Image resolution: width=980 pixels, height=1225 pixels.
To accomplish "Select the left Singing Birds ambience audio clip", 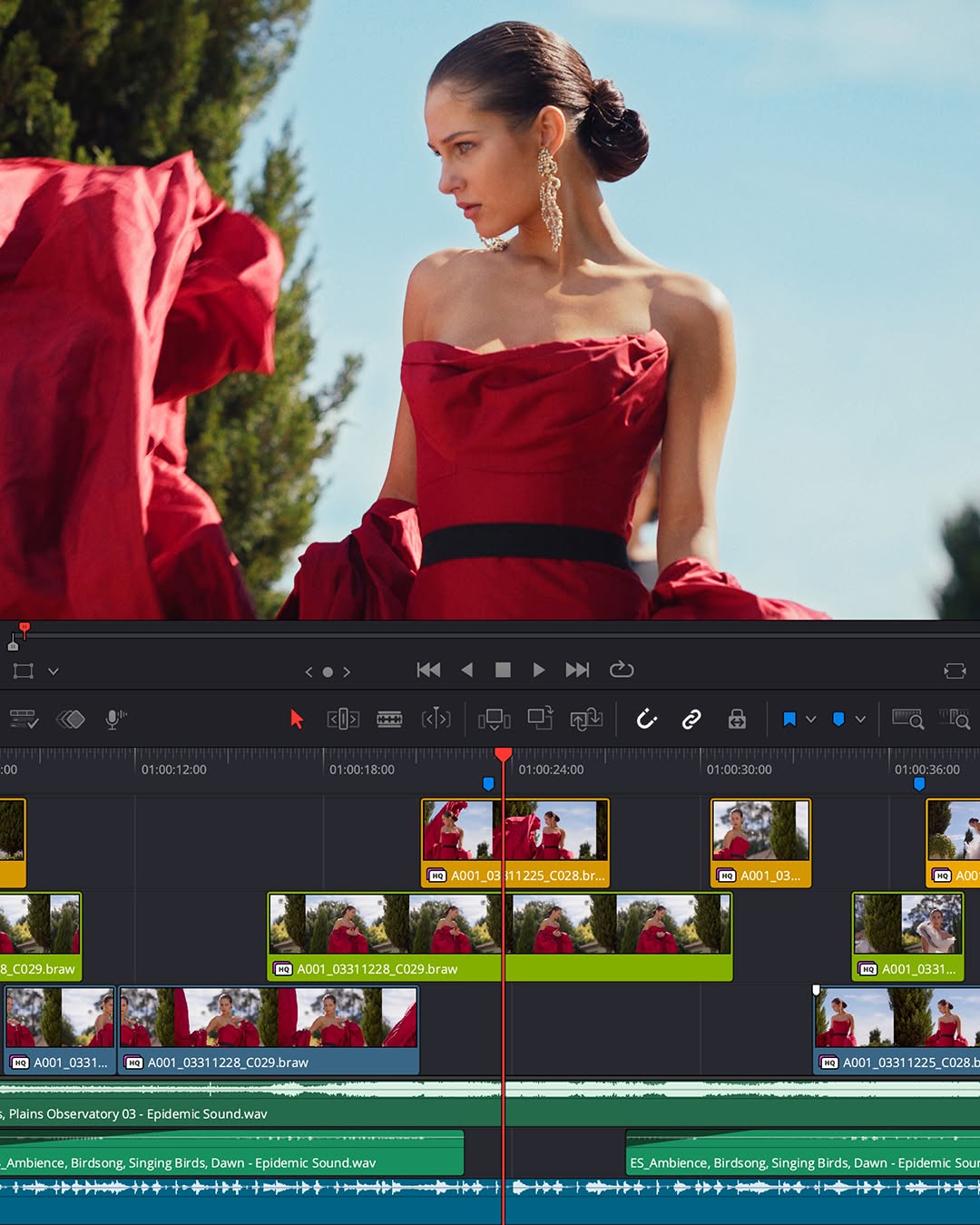I will [x=231, y=1152].
